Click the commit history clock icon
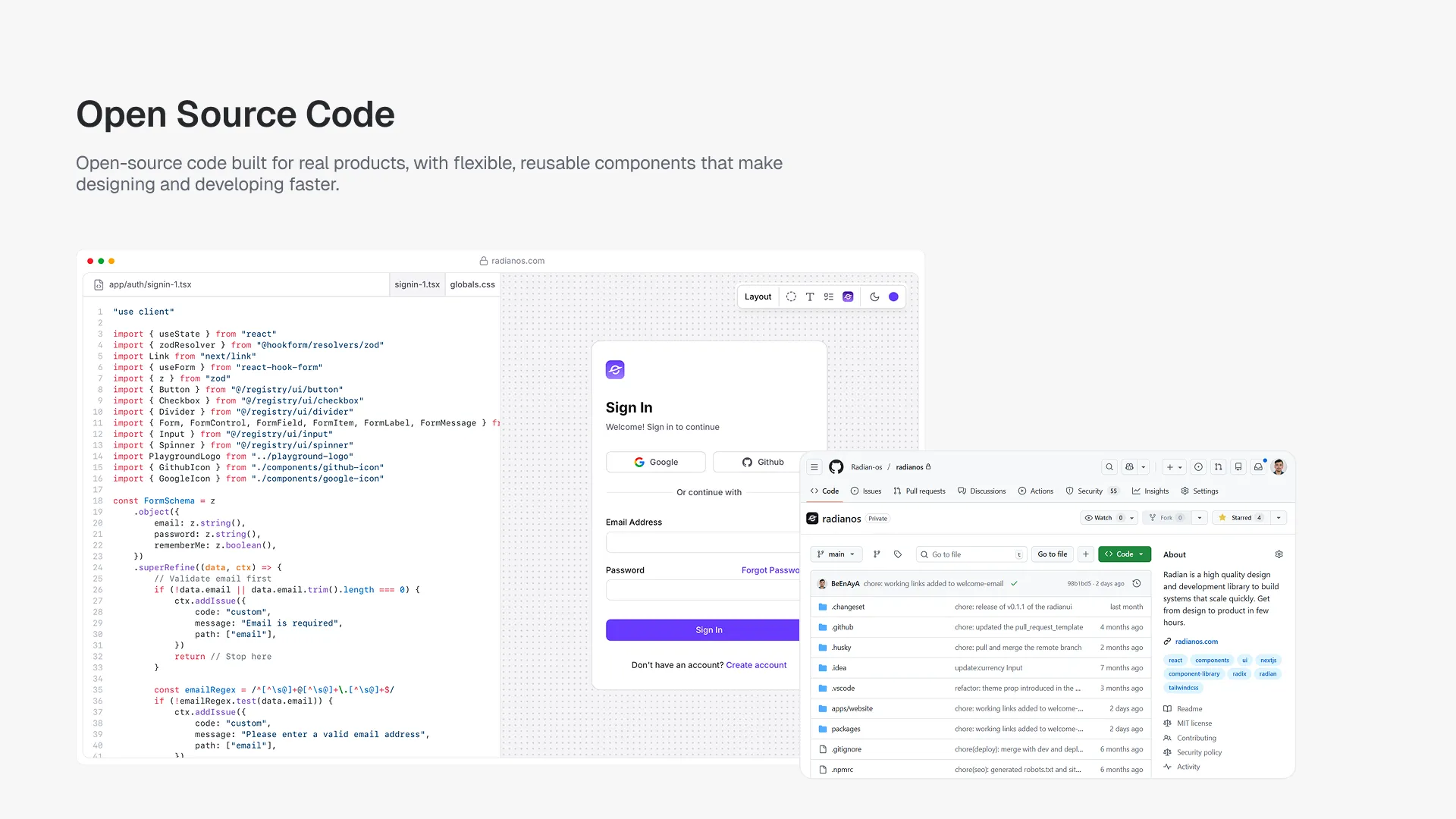Viewport: 1456px width, 819px height. (x=1137, y=584)
